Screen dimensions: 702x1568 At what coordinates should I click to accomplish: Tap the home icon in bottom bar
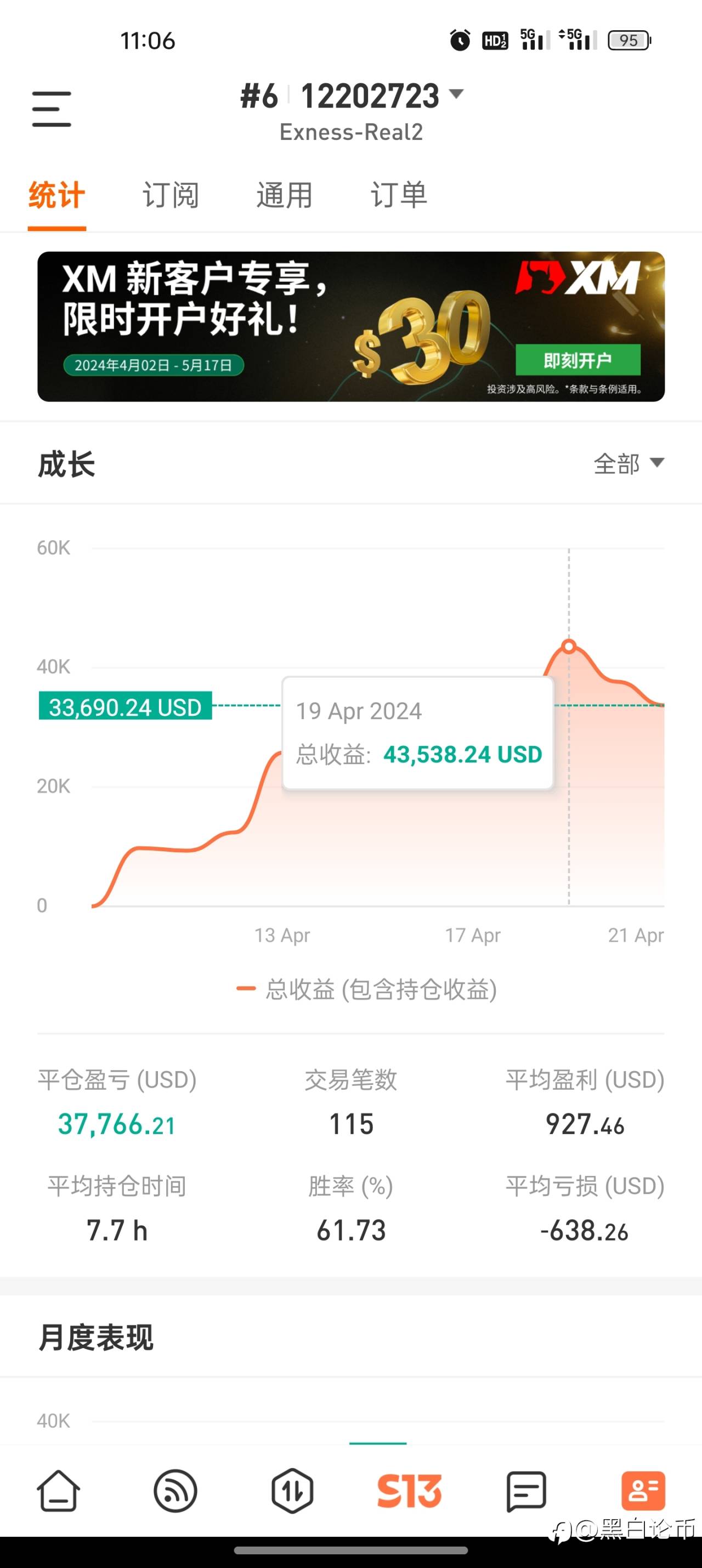click(x=59, y=1491)
